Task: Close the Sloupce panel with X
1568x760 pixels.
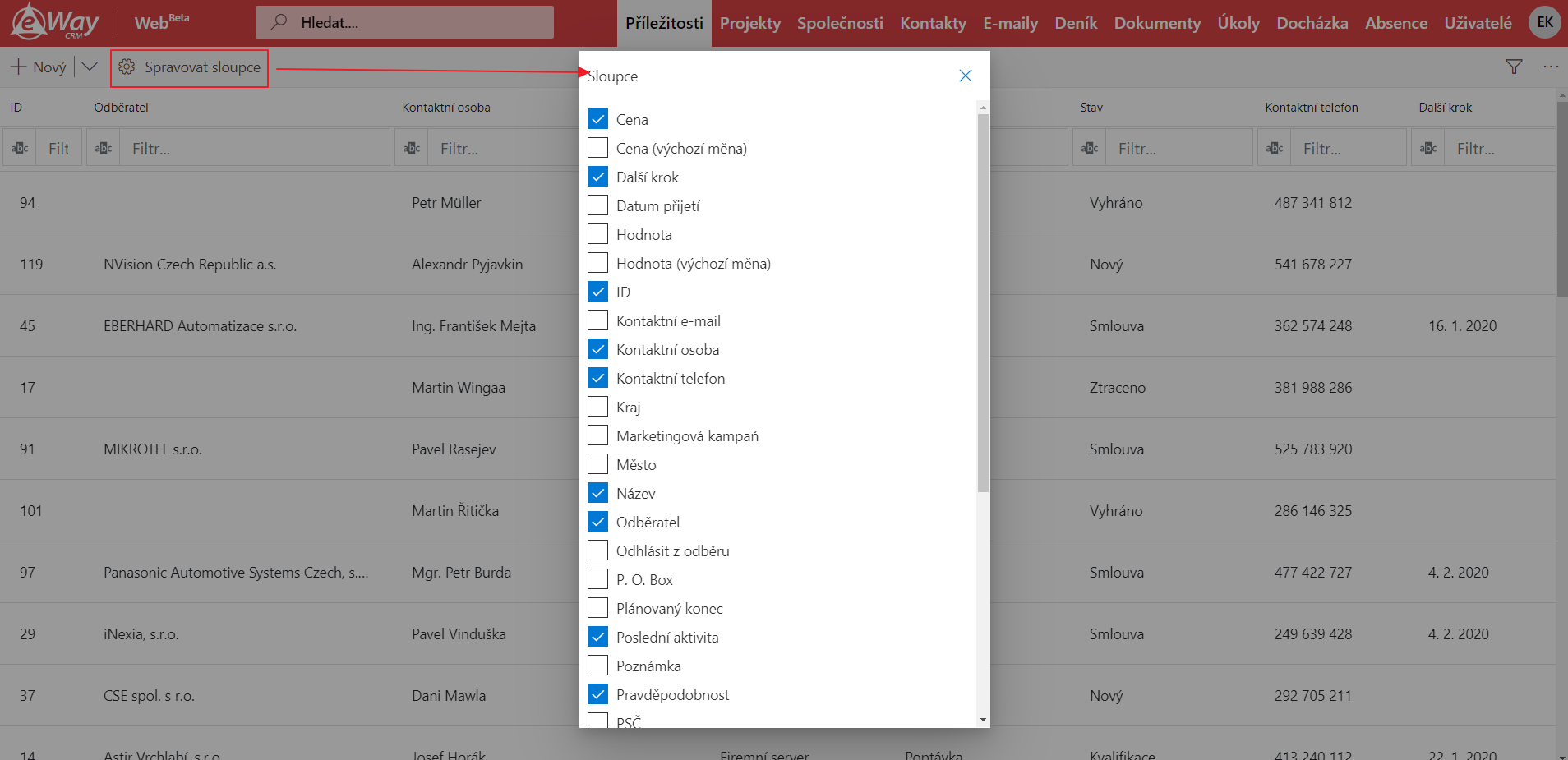Action: [x=966, y=76]
